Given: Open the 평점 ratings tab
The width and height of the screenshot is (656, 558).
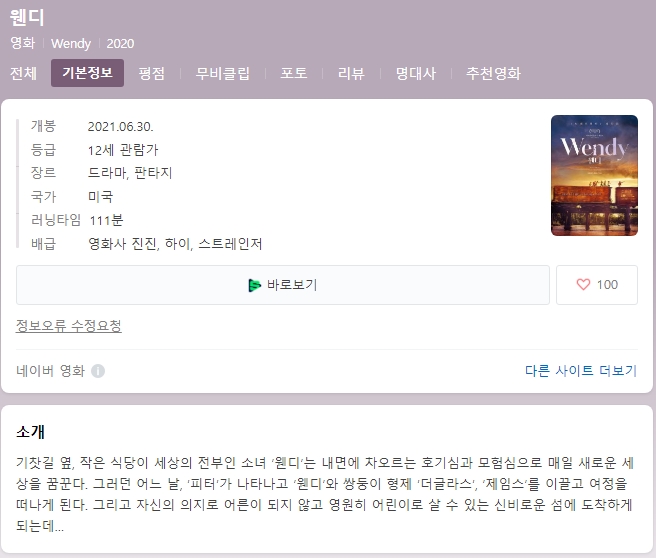Looking at the screenshot, I should pyautogui.click(x=152, y=73).
